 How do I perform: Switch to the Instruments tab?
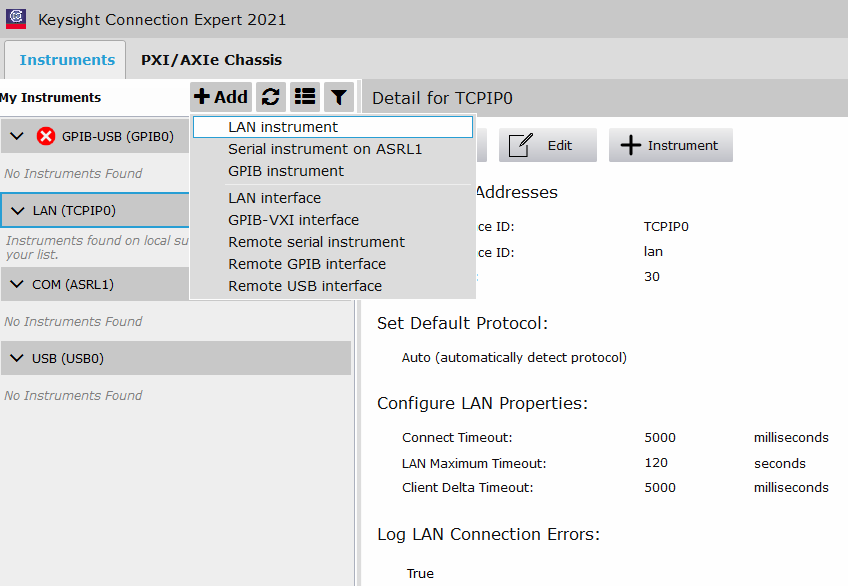click(67, 59)
